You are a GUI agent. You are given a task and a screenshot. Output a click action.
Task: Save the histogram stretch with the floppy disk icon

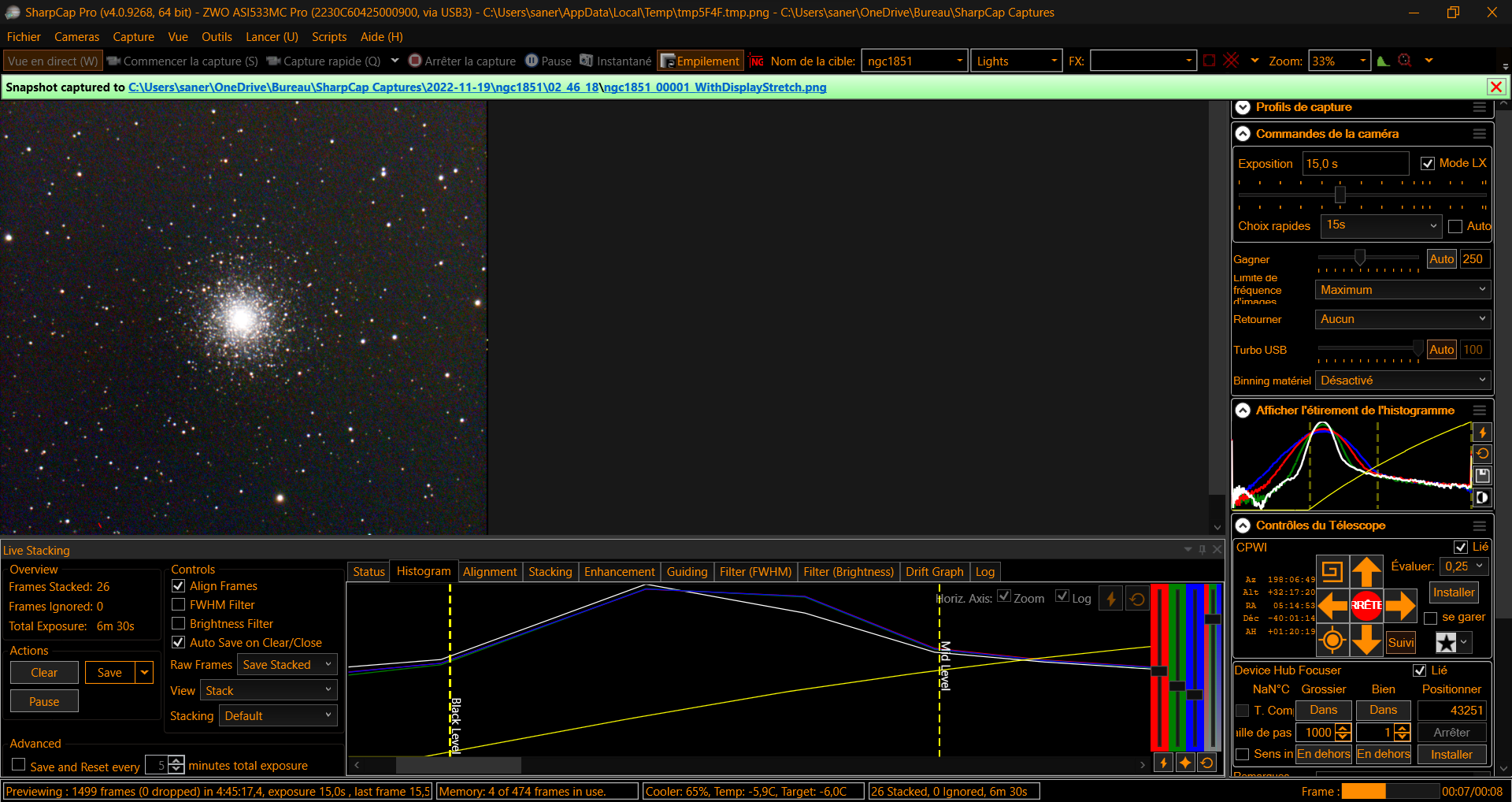[1482, 475]
